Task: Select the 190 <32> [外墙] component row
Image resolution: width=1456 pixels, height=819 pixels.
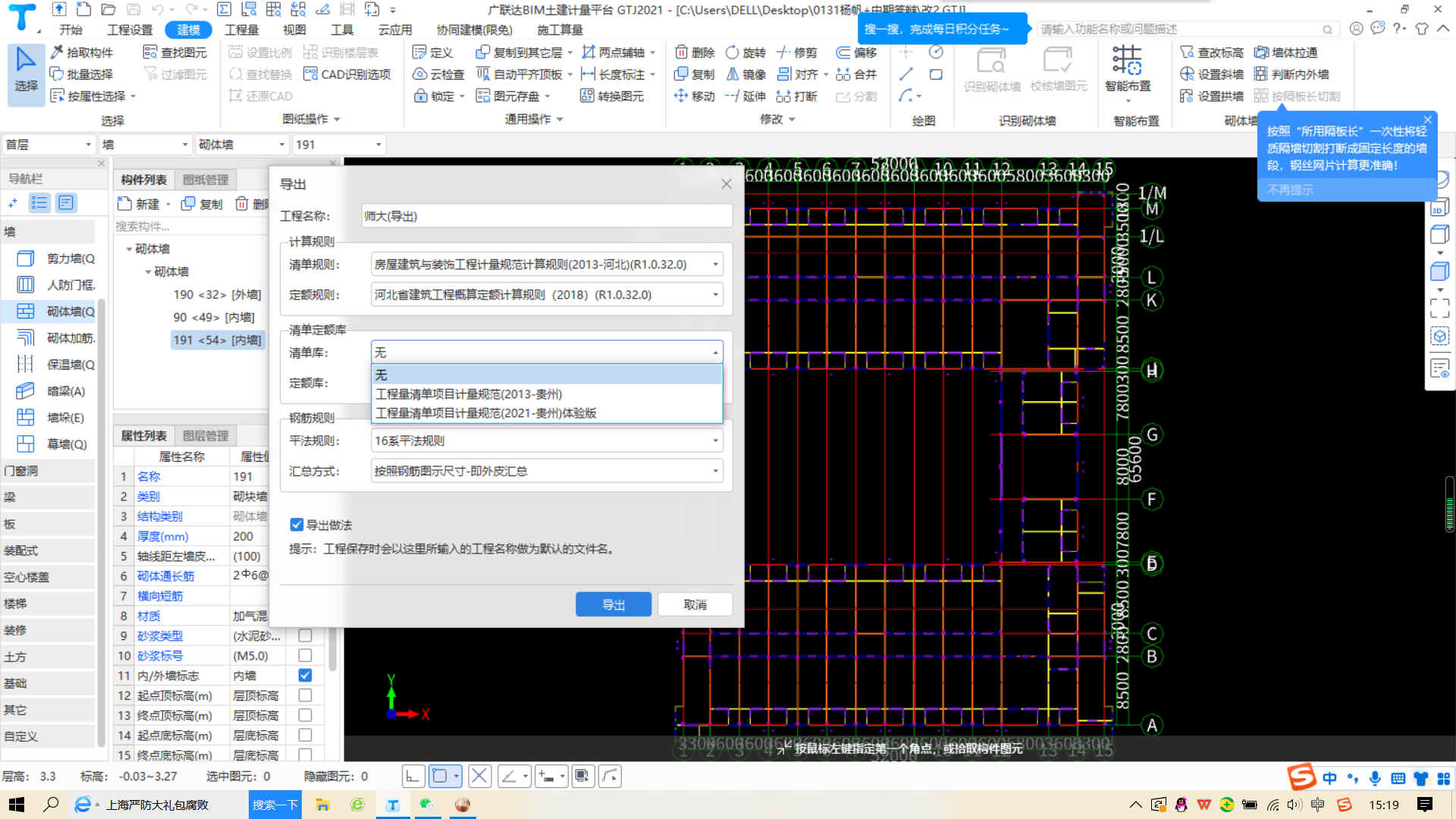Action: pos(217,294)
